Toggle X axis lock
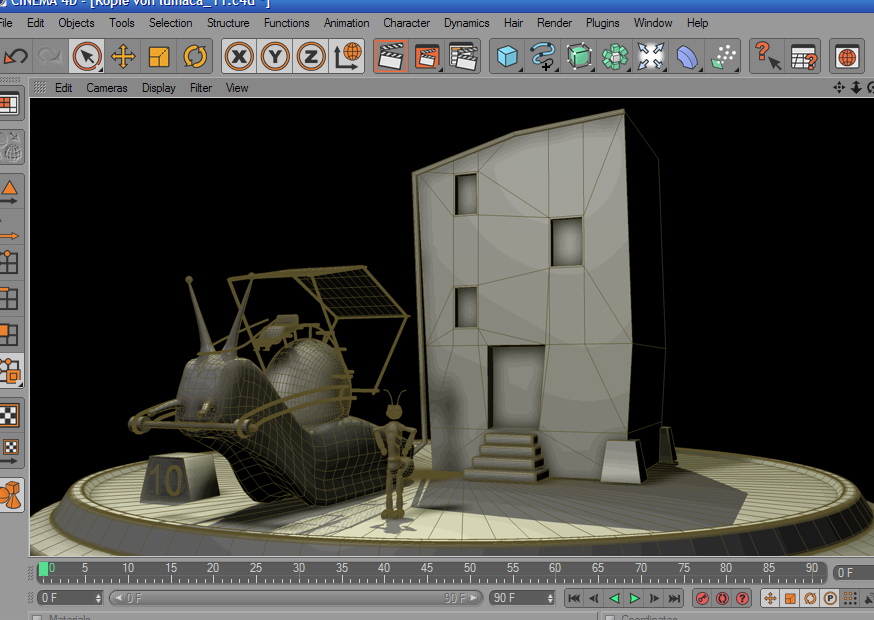The height and width of the screenshot is (620, 874). pyautogui.click(x=239, y=57)
